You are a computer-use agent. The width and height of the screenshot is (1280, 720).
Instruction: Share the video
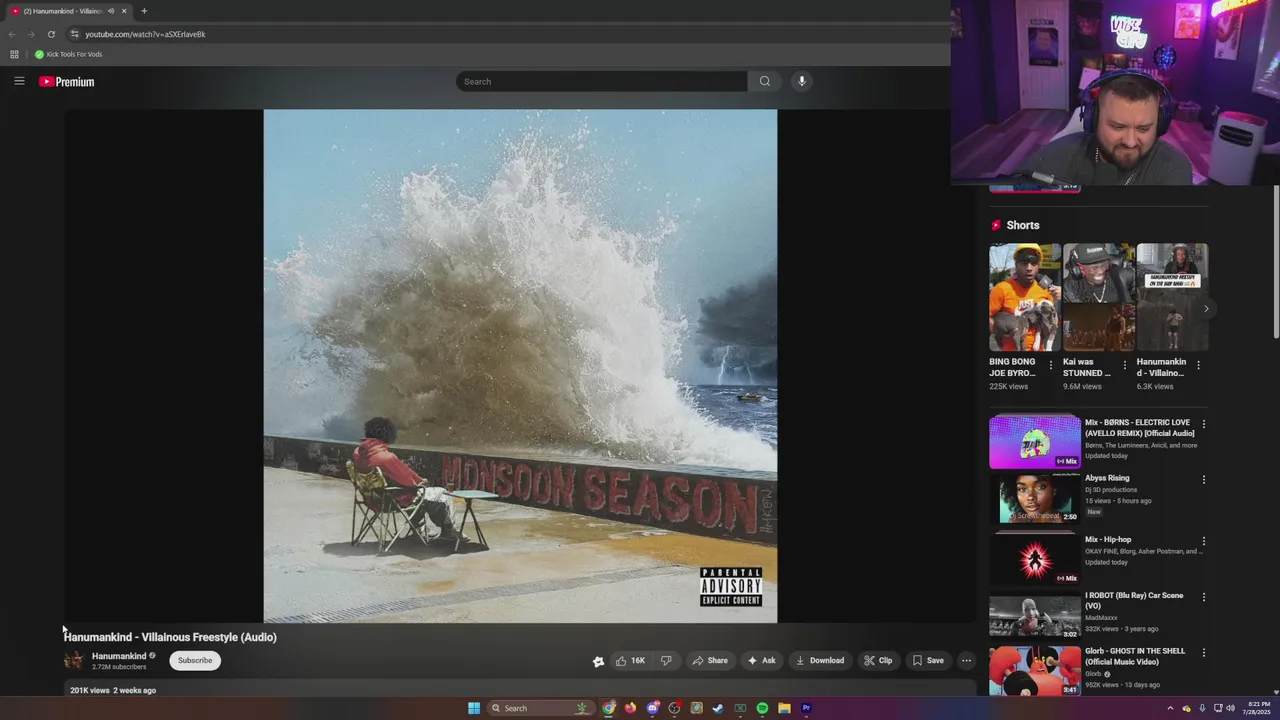(x=710, y=660)
